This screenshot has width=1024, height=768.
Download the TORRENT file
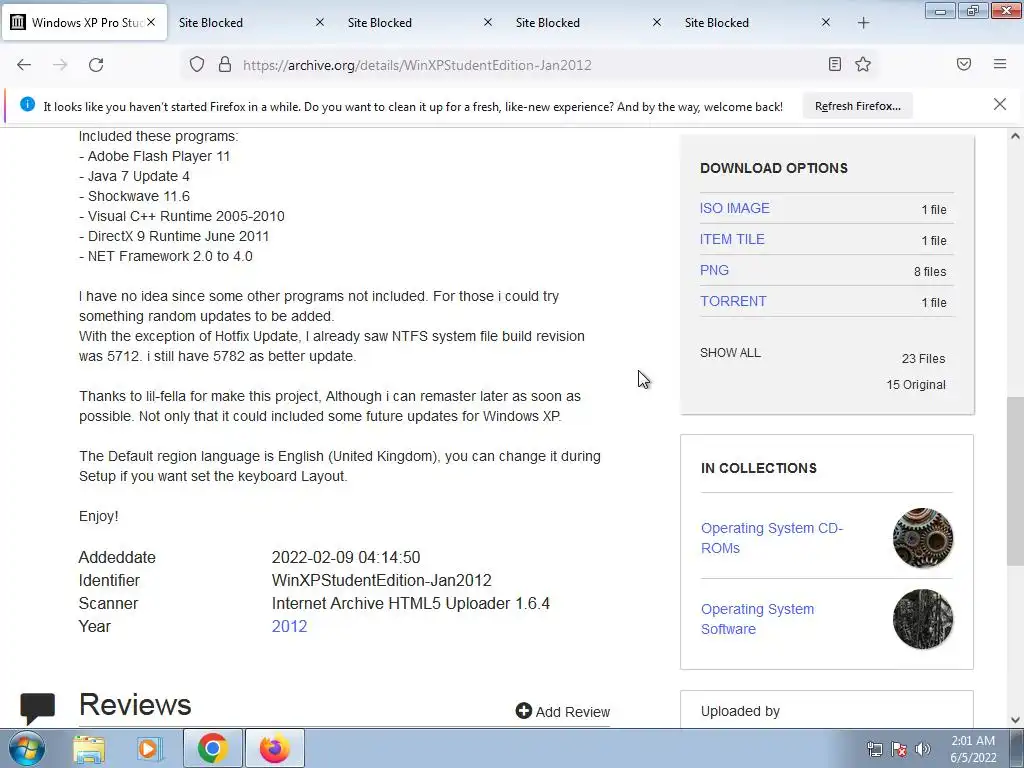[733, 301]
